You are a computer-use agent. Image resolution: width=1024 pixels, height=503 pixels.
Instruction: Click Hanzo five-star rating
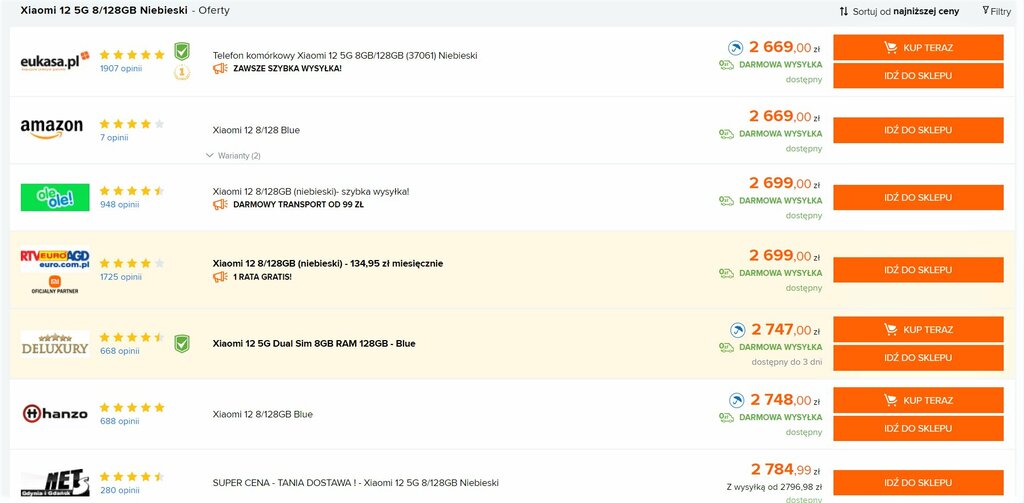coord(132,408)
